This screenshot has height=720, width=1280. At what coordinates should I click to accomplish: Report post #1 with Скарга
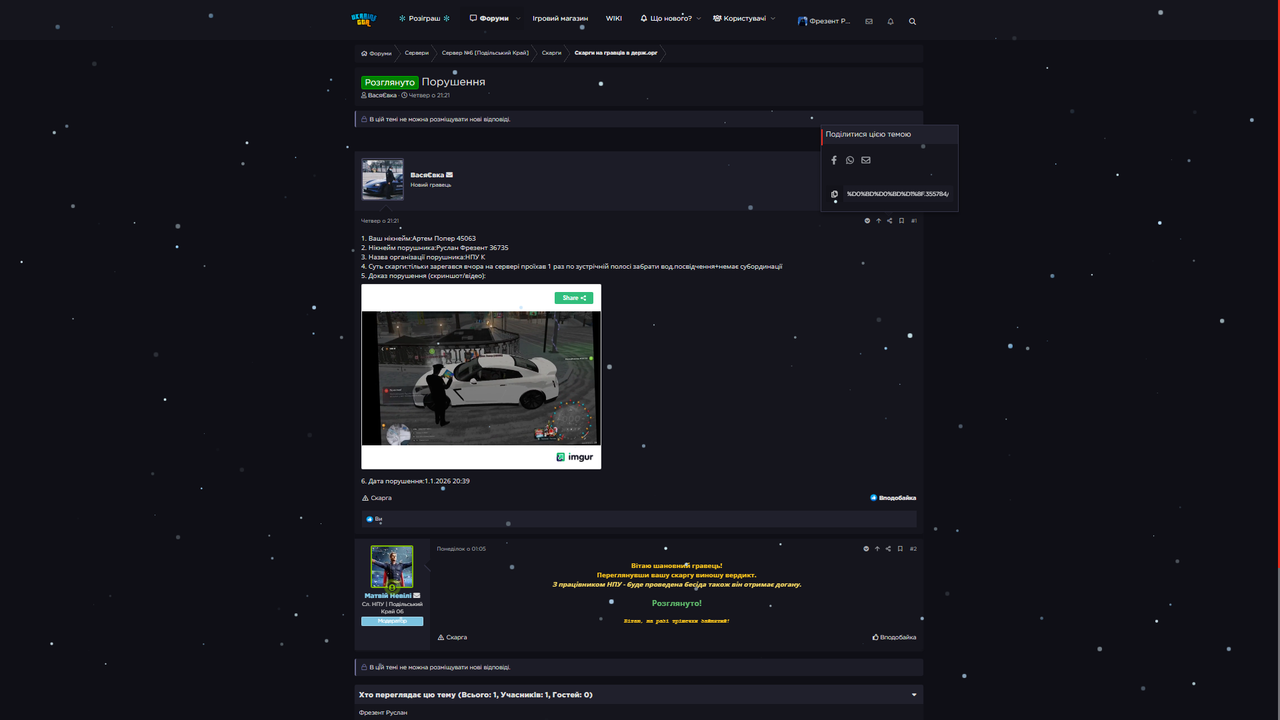coord(377,498)
